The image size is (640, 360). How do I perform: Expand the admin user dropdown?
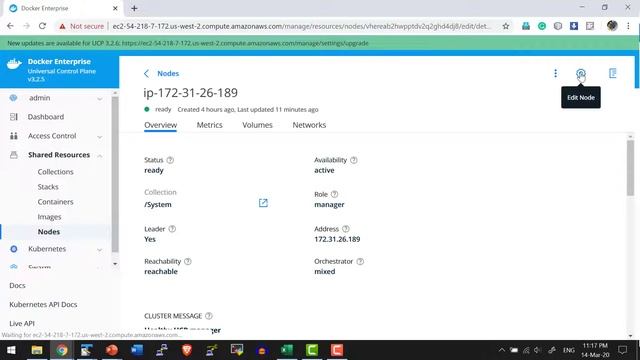coord(99,98)
